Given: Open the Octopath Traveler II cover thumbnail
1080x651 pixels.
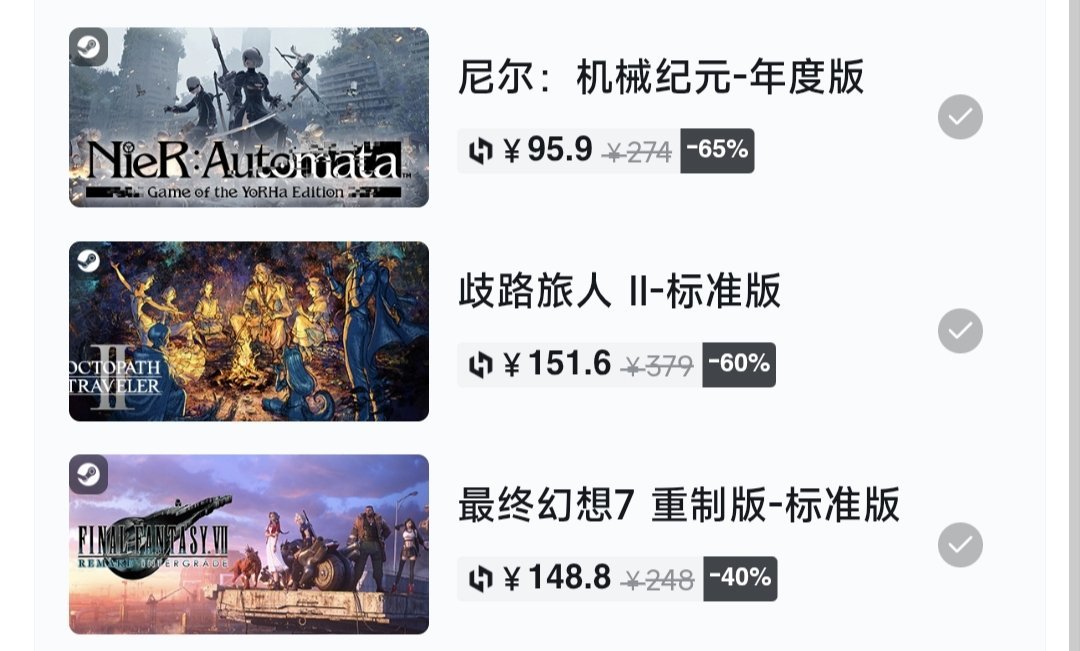Looking at the screenshot, I should pyautogui.click(x=249, y=331).
